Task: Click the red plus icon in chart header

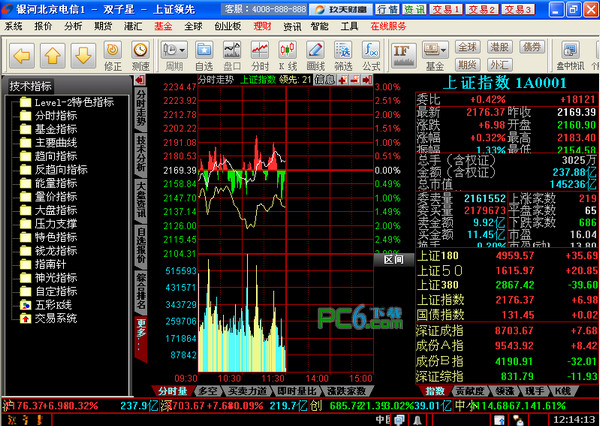Action: tap(343, 80)
